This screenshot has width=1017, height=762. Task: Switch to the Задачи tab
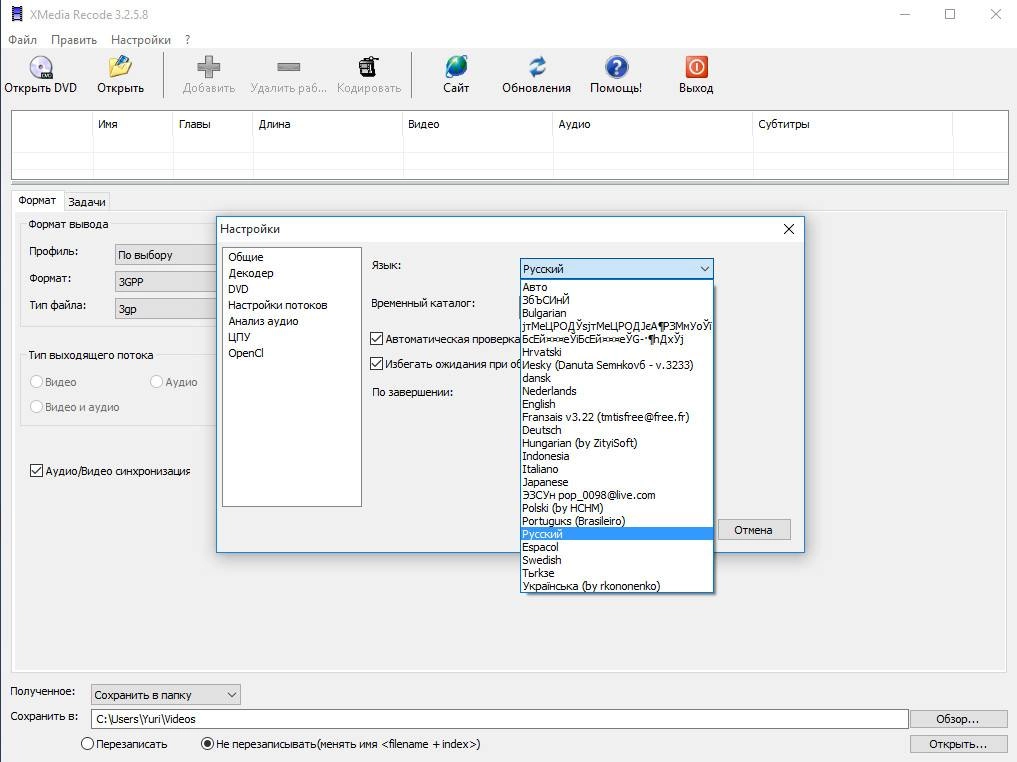click(87, 202)
